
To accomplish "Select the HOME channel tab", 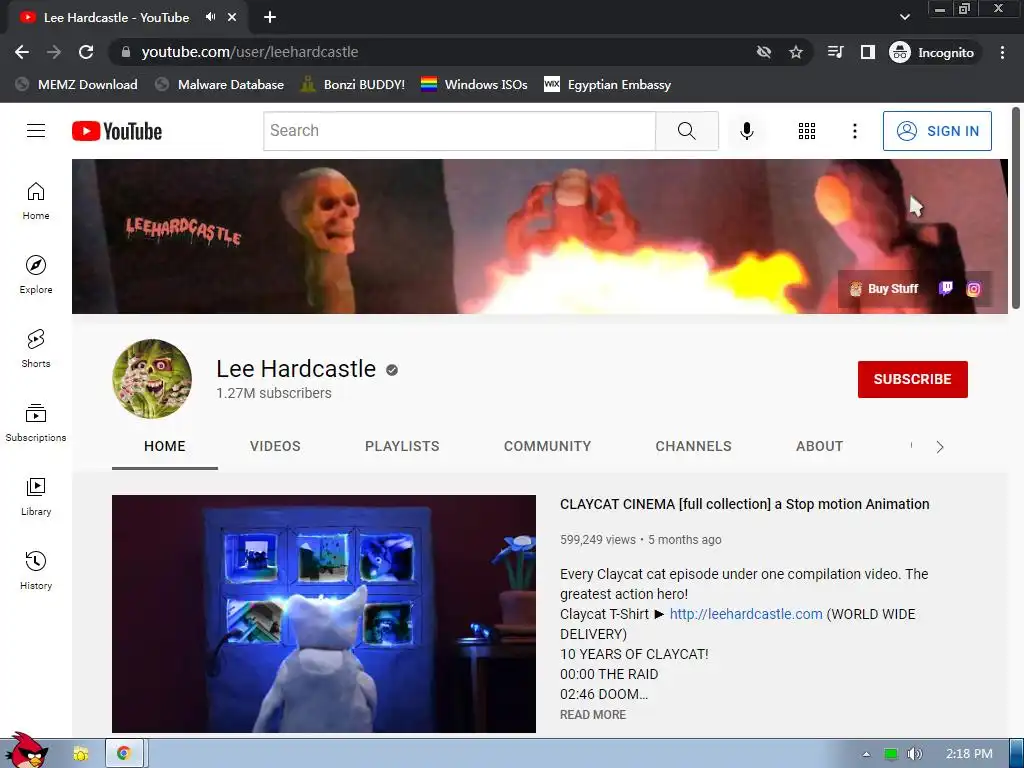I will (x=165, y=446).
